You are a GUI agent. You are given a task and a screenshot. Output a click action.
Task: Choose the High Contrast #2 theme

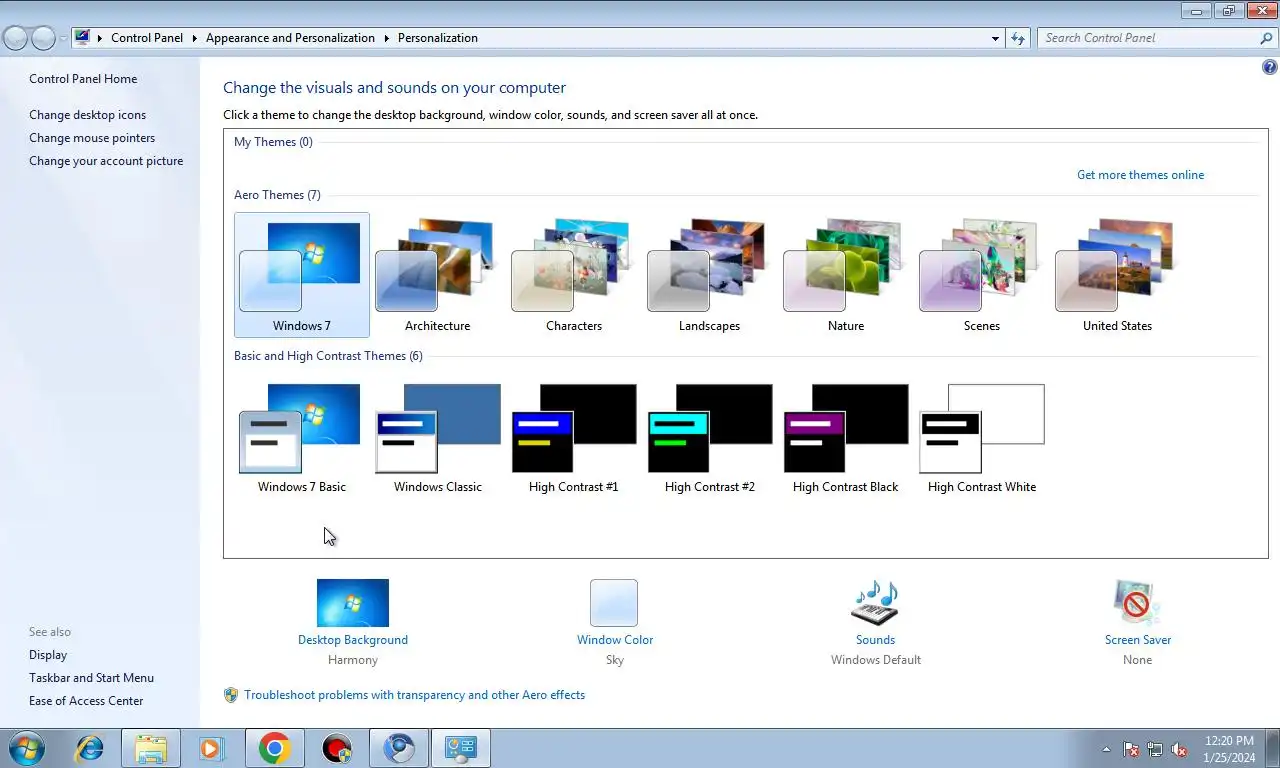(x=709, y=437)
